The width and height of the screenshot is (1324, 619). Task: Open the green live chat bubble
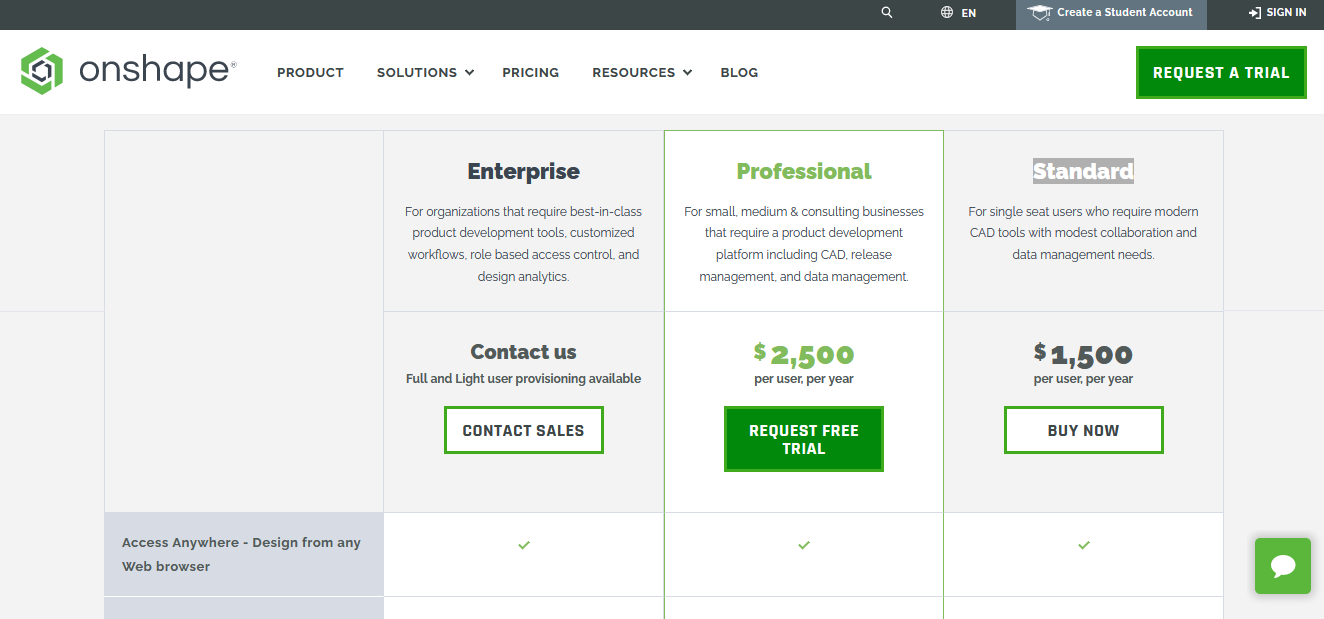[1283, 566]
